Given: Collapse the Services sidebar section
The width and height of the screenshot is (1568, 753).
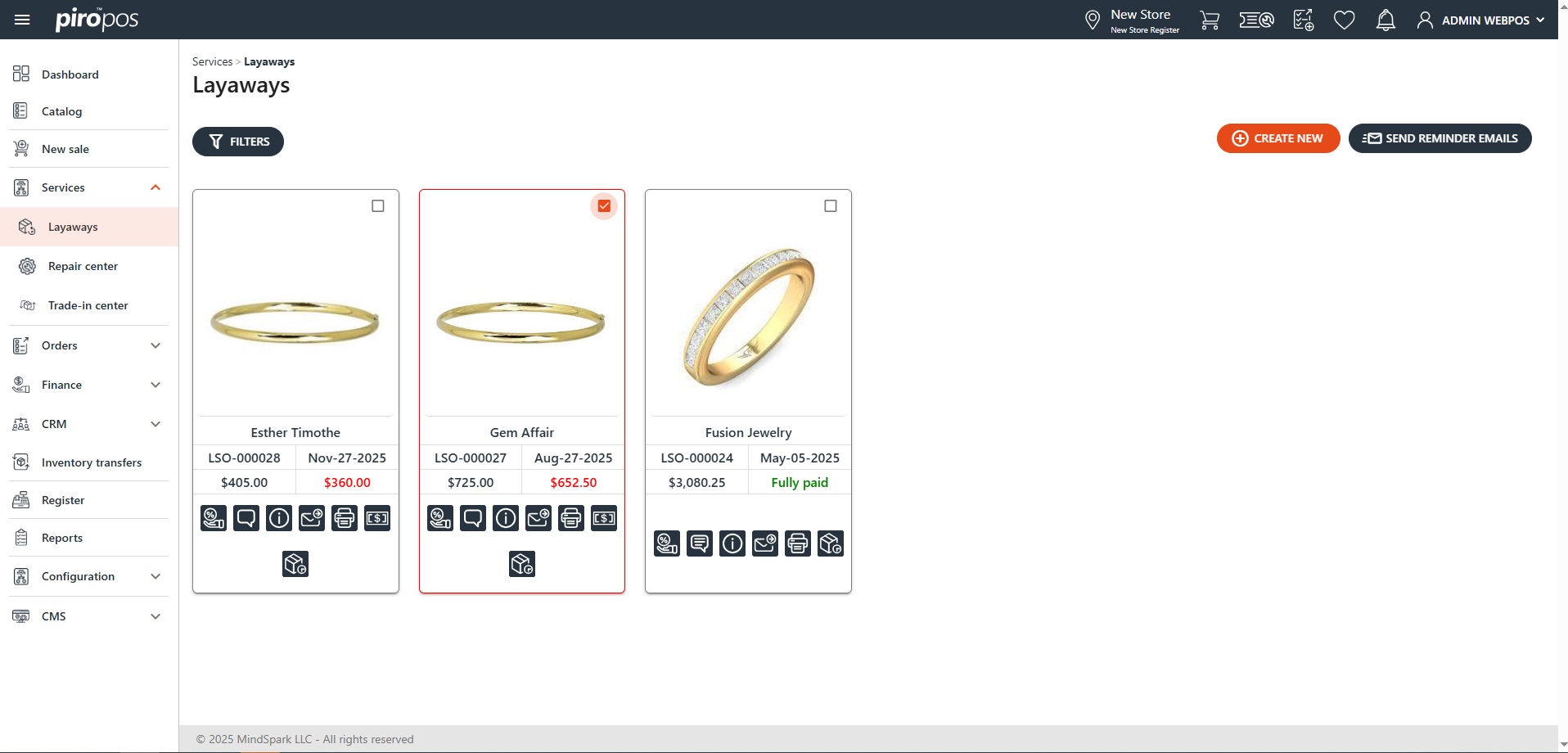Looking at the screenshot, I should (155, 187).
